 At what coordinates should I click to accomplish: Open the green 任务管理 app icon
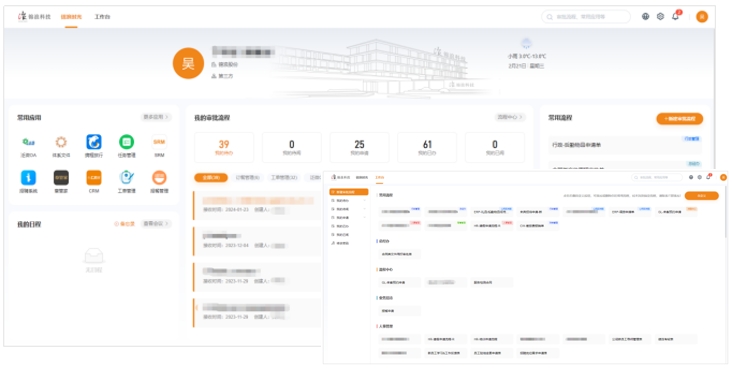pos(127,142)
